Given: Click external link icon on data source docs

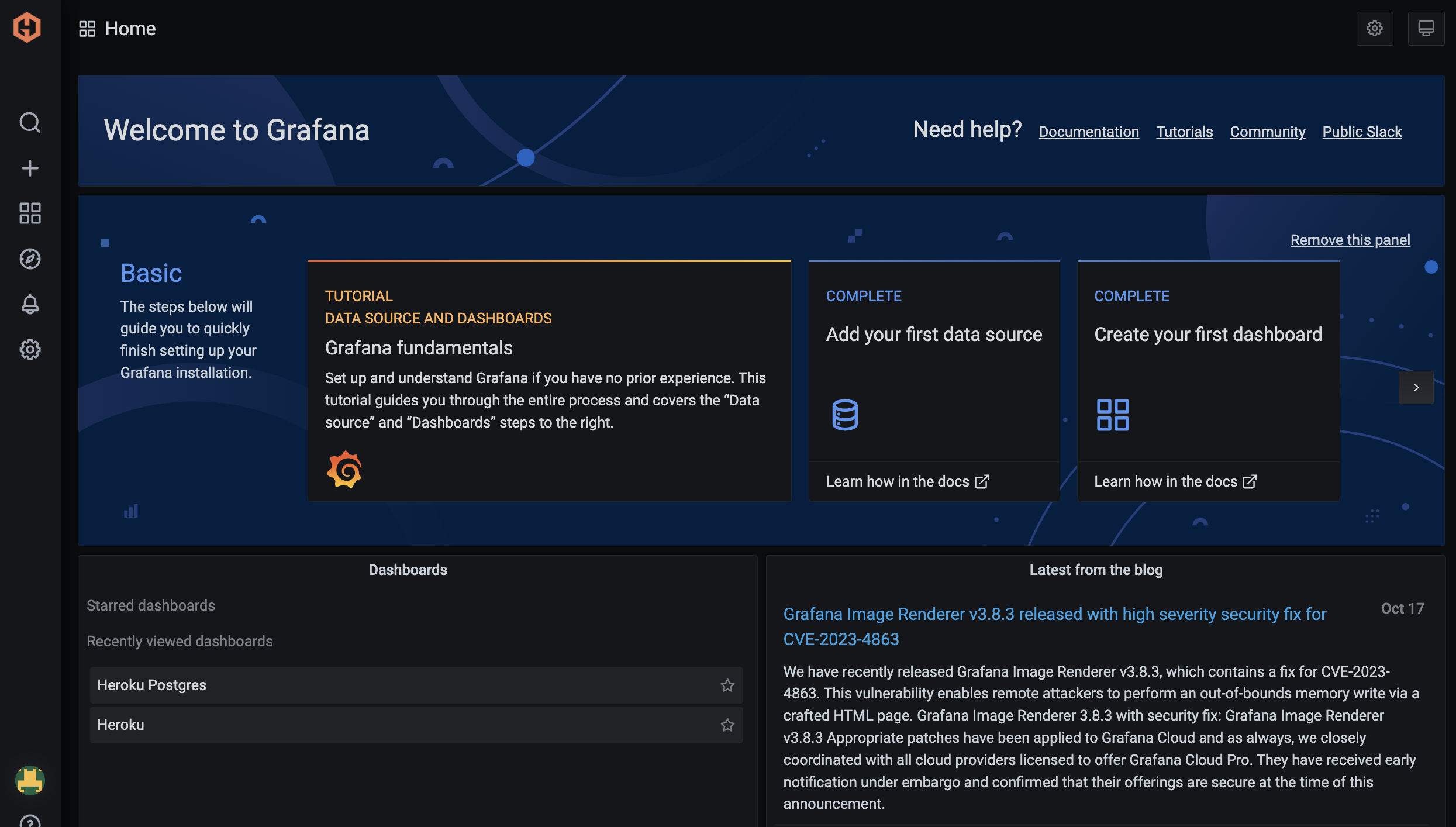Looking at the screenshot, I should point(982,481).
